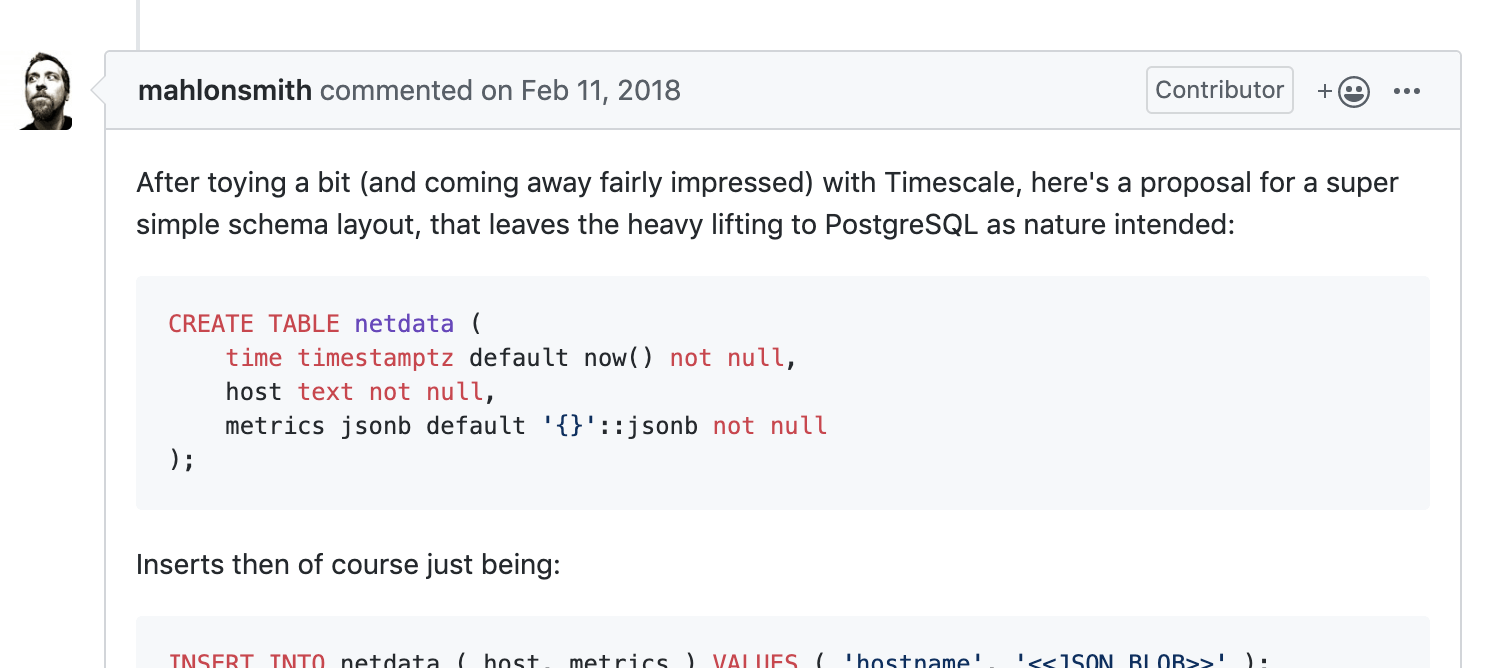Click the "Inserts then of course just being:" line
Image resolution: width=1502 pixels, height=668 pixels.
point(348,565)
